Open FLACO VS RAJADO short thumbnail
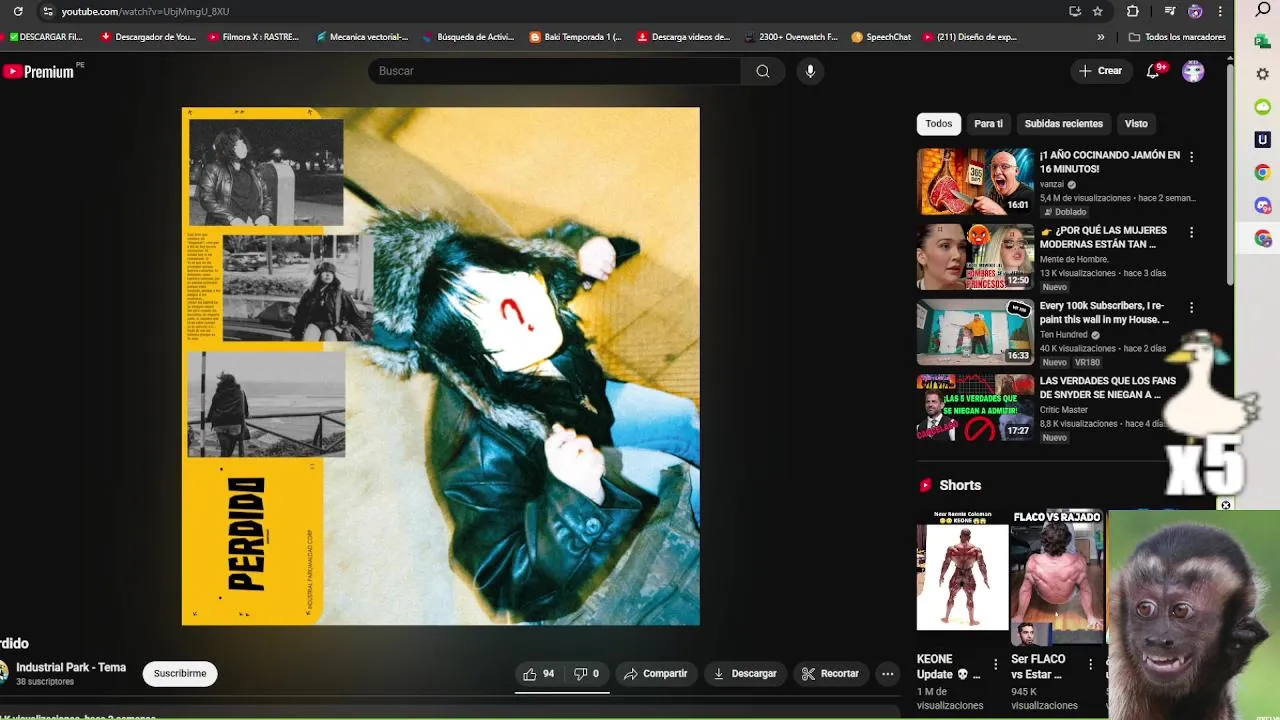Viewport: 1280px width, 720px height. tap(1057, 577)
